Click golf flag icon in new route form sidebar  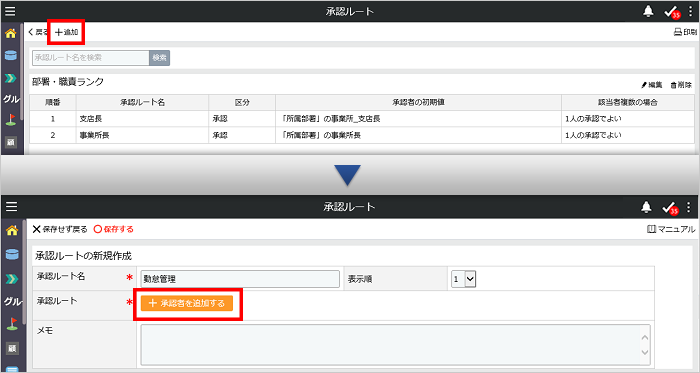pos(12,324)
